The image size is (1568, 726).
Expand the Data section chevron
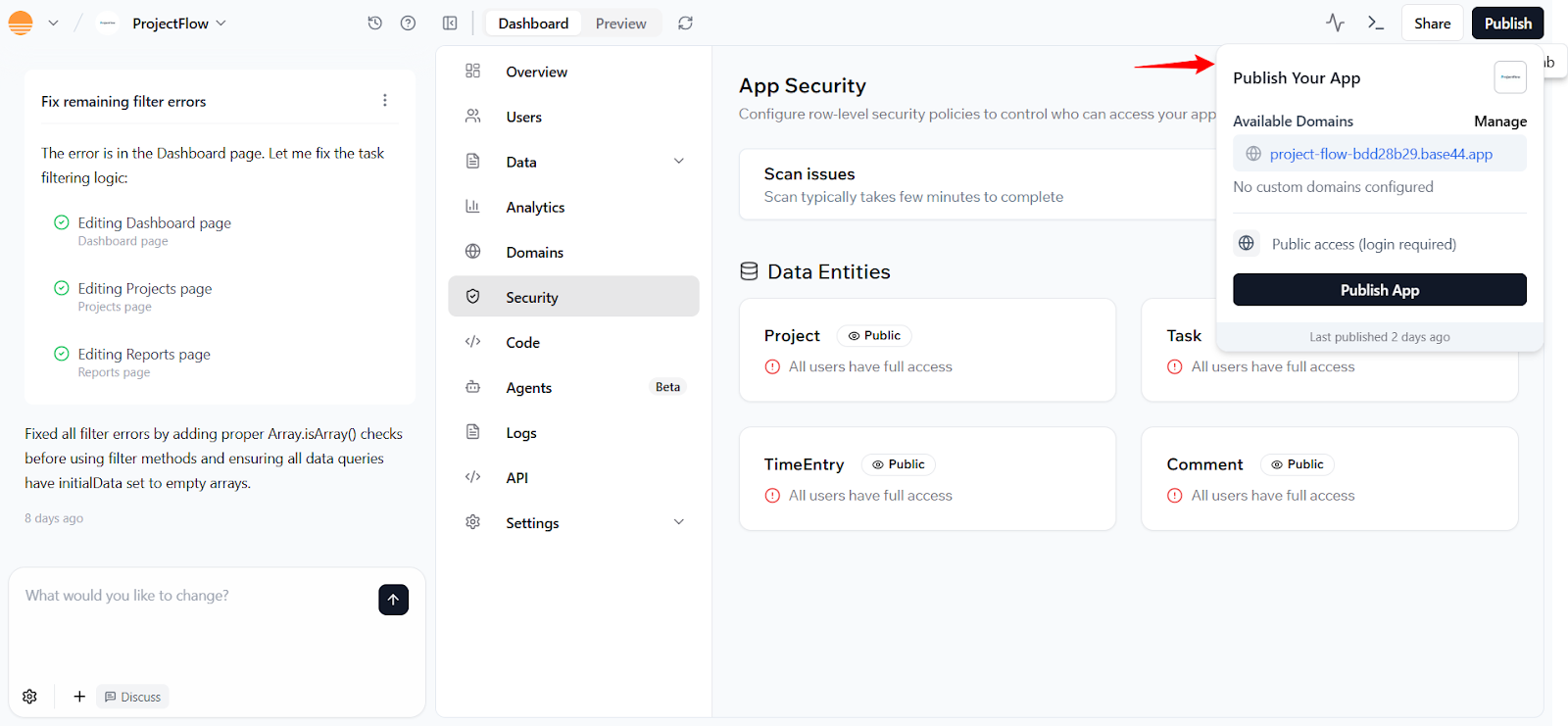(x=679, y=161)
